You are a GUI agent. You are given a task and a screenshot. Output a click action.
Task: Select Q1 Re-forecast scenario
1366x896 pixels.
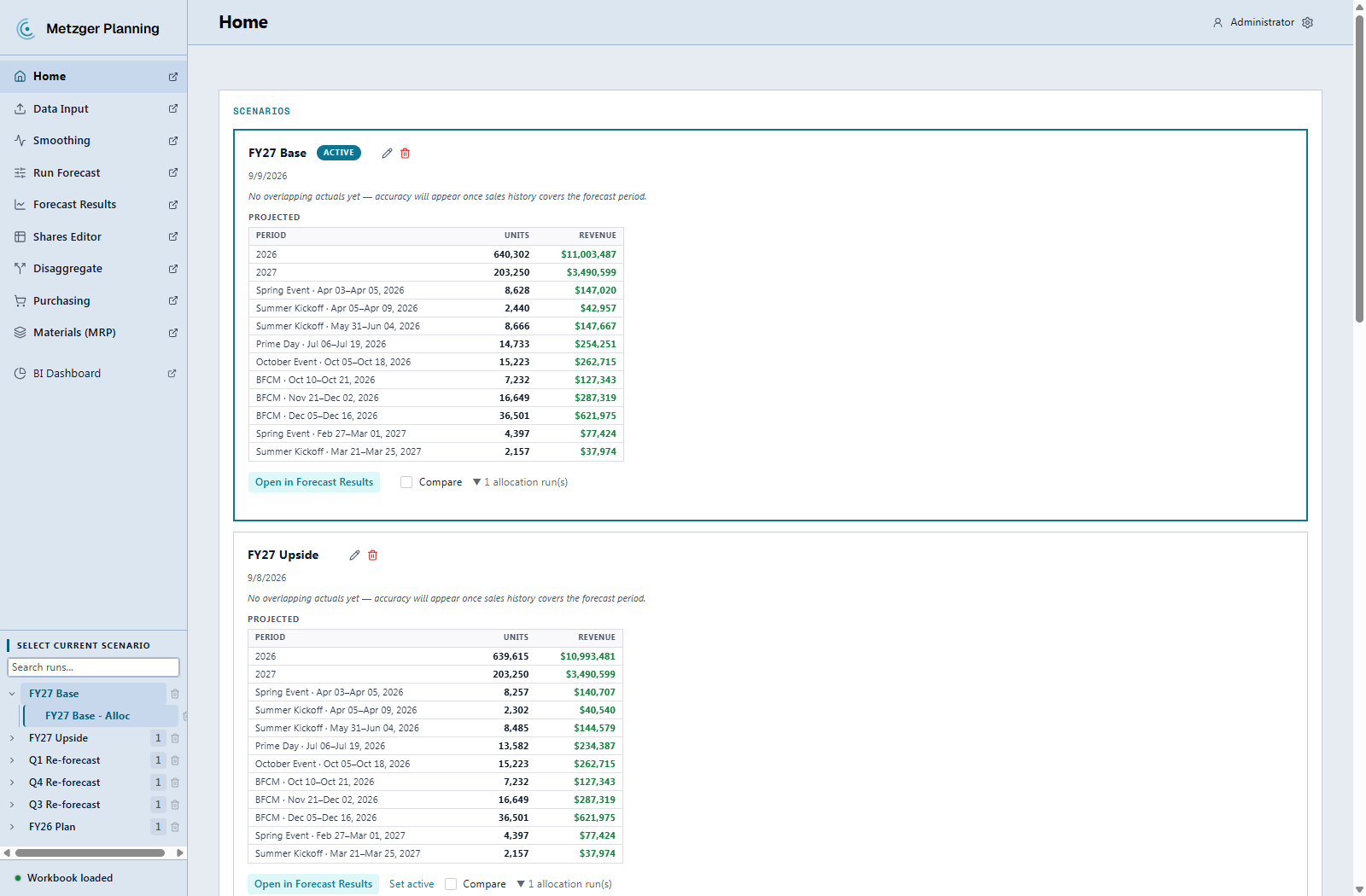[64, 760]
